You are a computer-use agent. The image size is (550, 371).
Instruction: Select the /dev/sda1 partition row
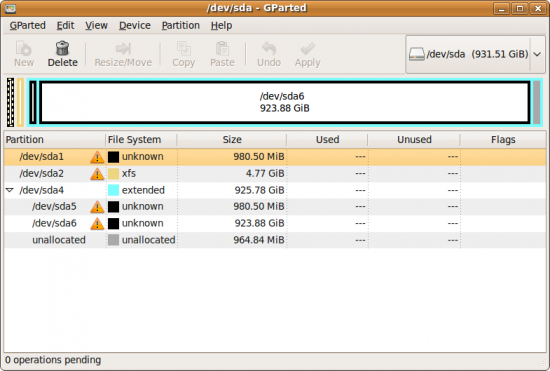[275, 157]
